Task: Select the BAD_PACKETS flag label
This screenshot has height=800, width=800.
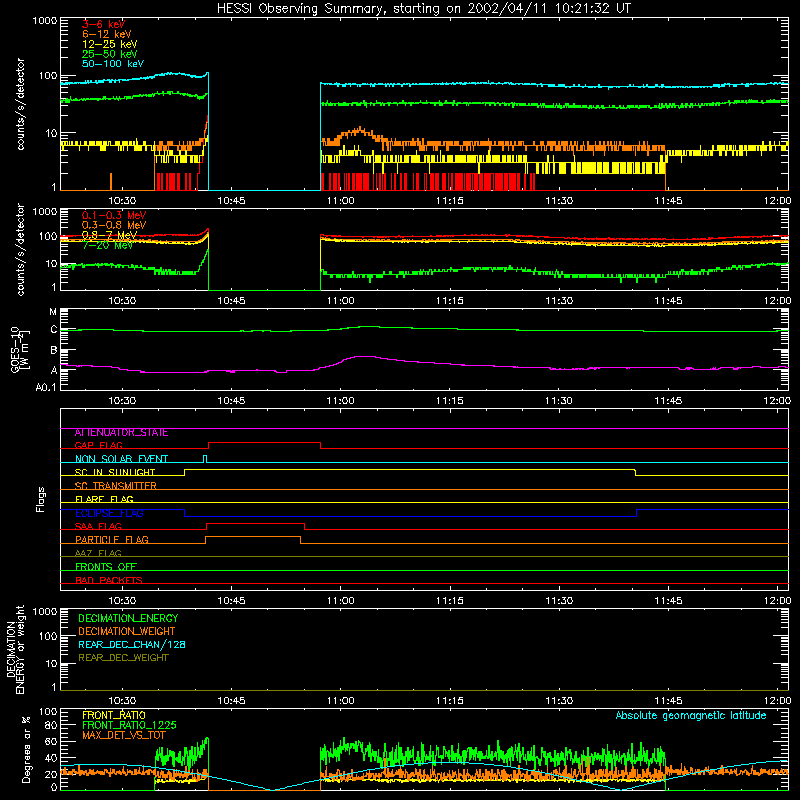Action: (109, 580)
